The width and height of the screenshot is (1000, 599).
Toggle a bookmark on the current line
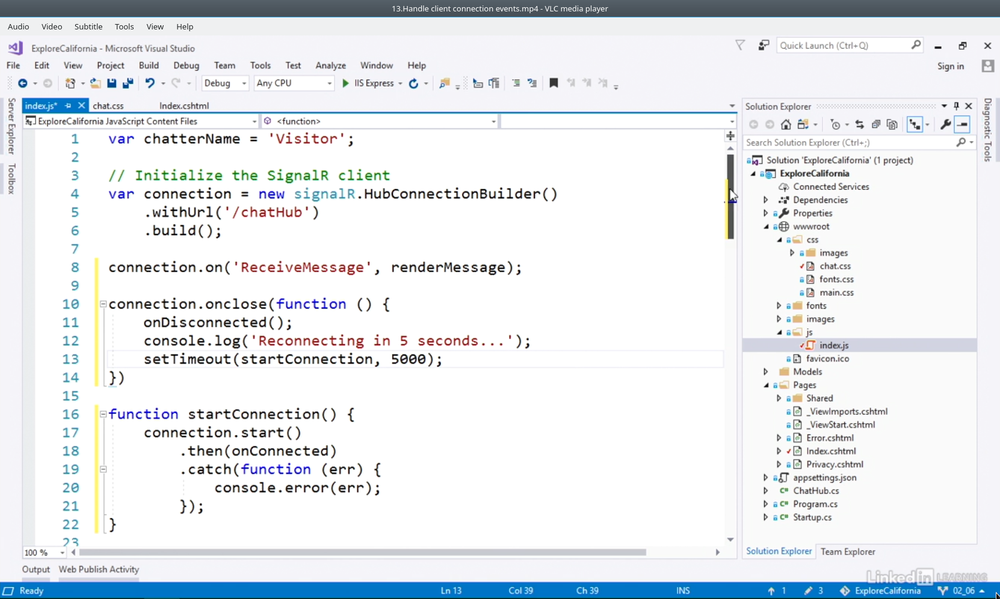point(554,84)
